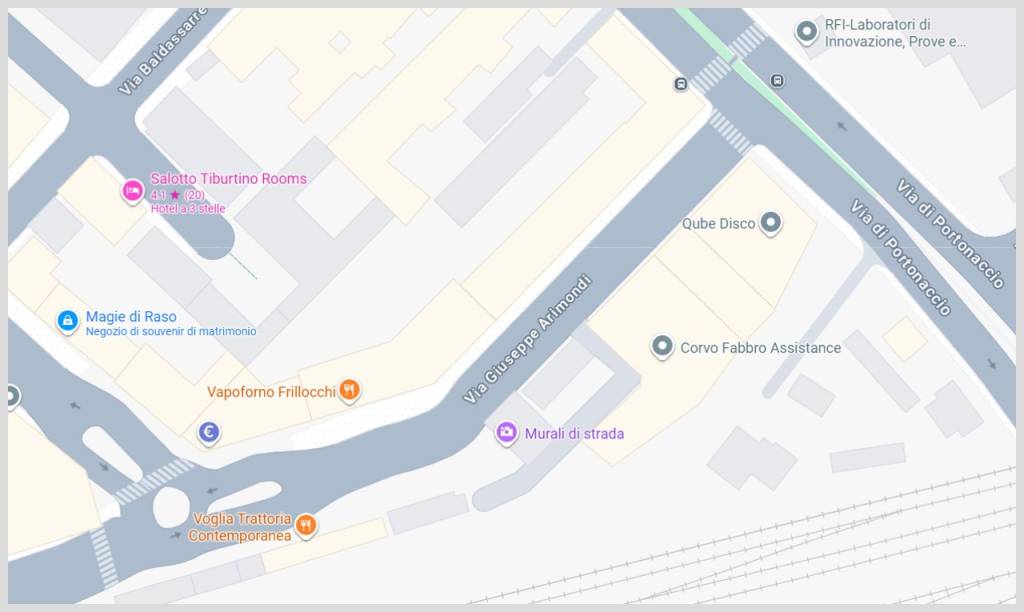Select the Corvo Fabbro Assistance label text
The height and width of the screenshot is (612, 1024).
click(x=761, y=348)
